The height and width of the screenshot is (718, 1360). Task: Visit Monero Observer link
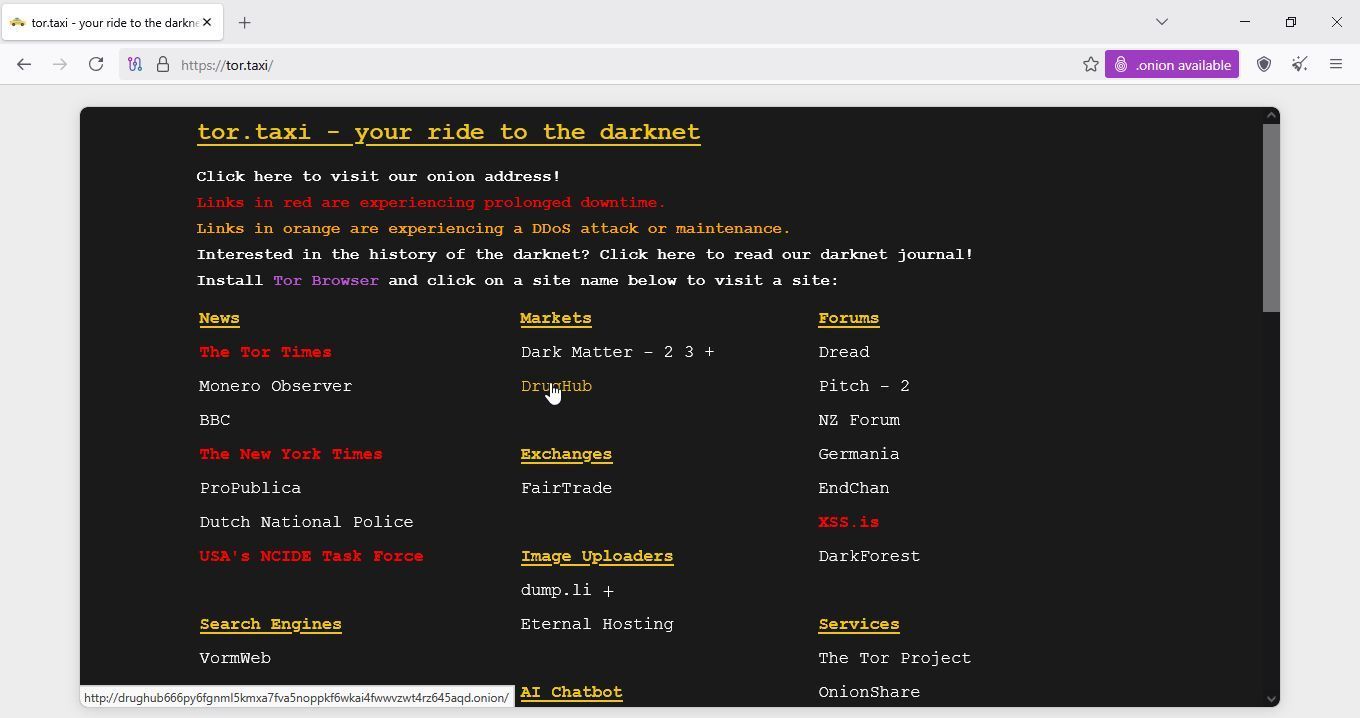[x=275, y=386]
